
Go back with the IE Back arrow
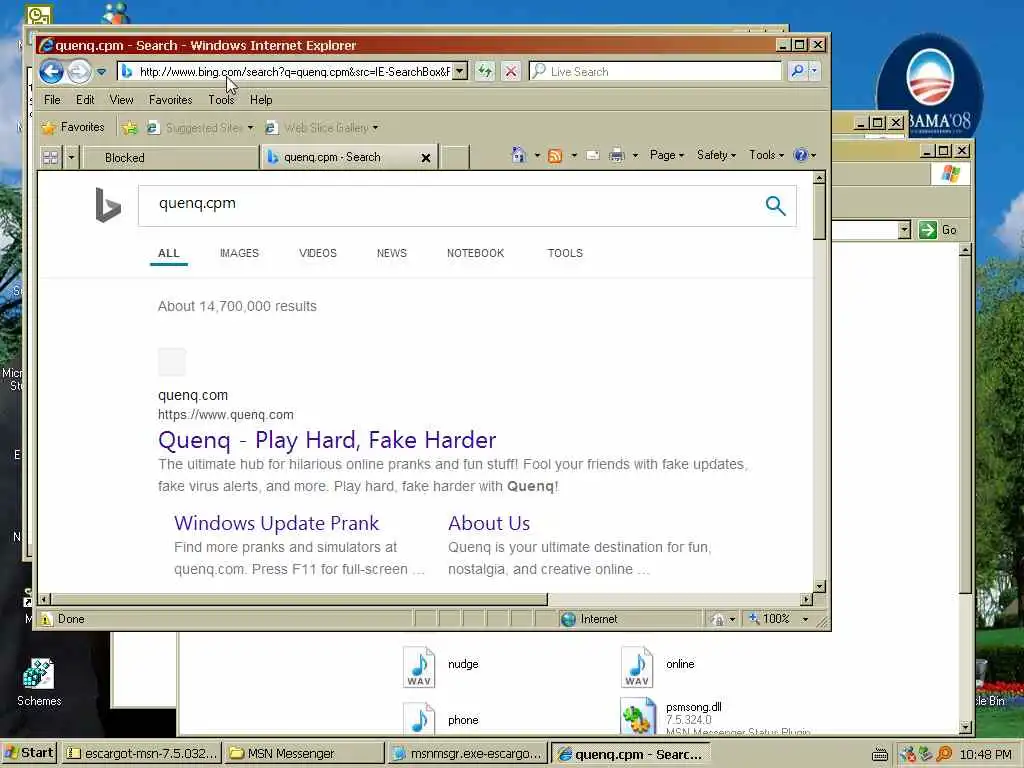[51, 71]
